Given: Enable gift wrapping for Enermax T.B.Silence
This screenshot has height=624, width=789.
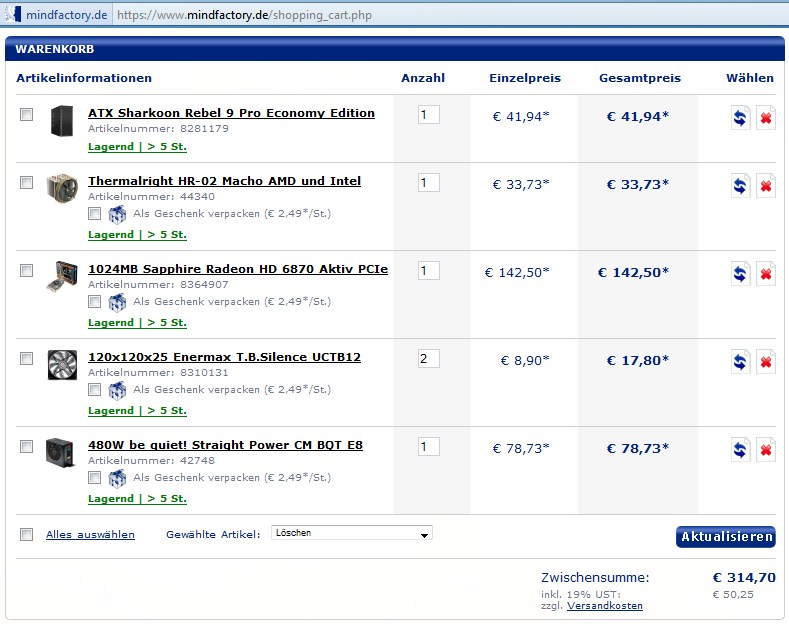Looking at the screenshot, I should click(x=94, y=389).
